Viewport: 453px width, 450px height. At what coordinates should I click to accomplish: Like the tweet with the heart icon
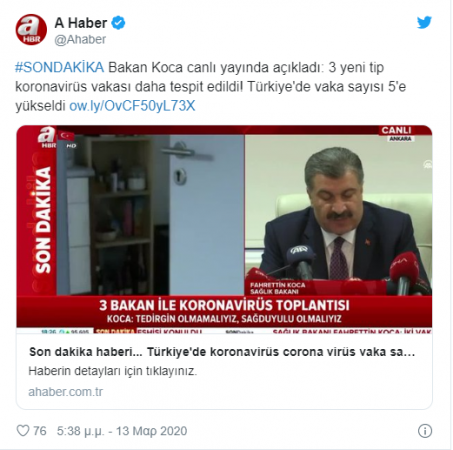pos(23,431)
